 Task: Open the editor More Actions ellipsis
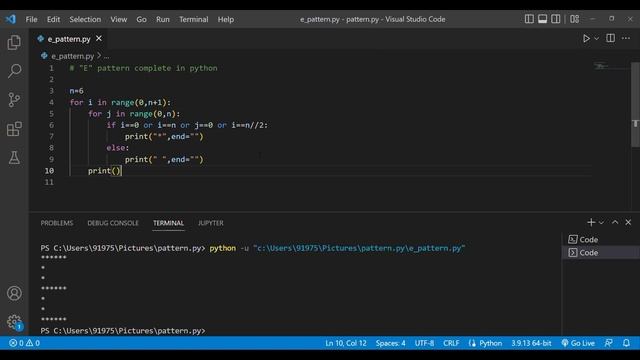coord(626,38)
